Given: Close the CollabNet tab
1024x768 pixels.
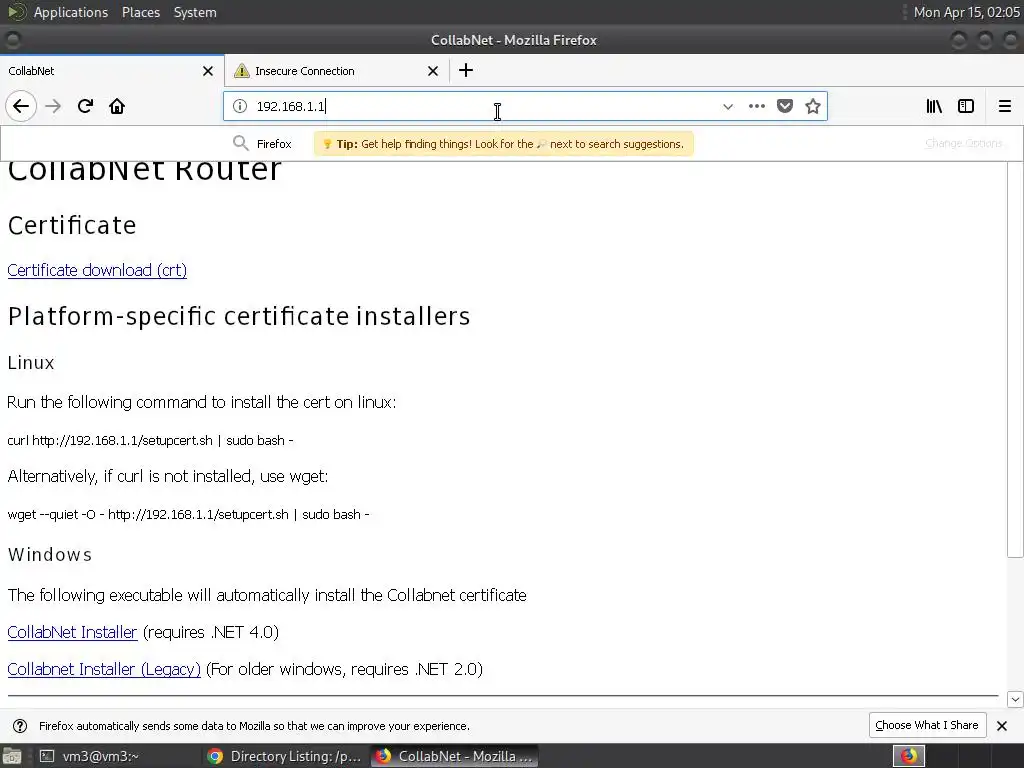Looking at the screenshot, I should (x=208, y=71).
